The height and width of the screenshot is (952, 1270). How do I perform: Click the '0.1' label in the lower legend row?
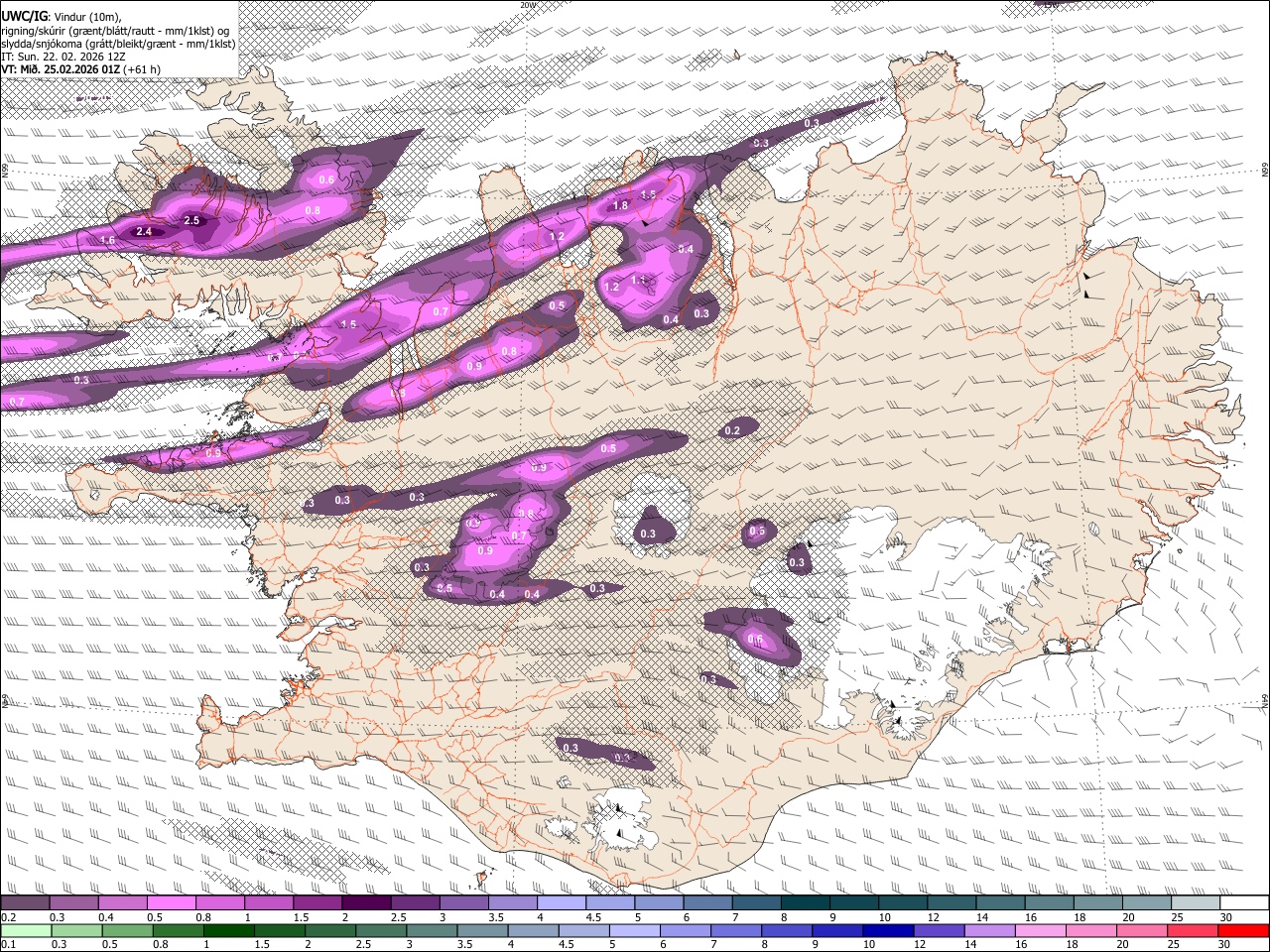(8, 945)
